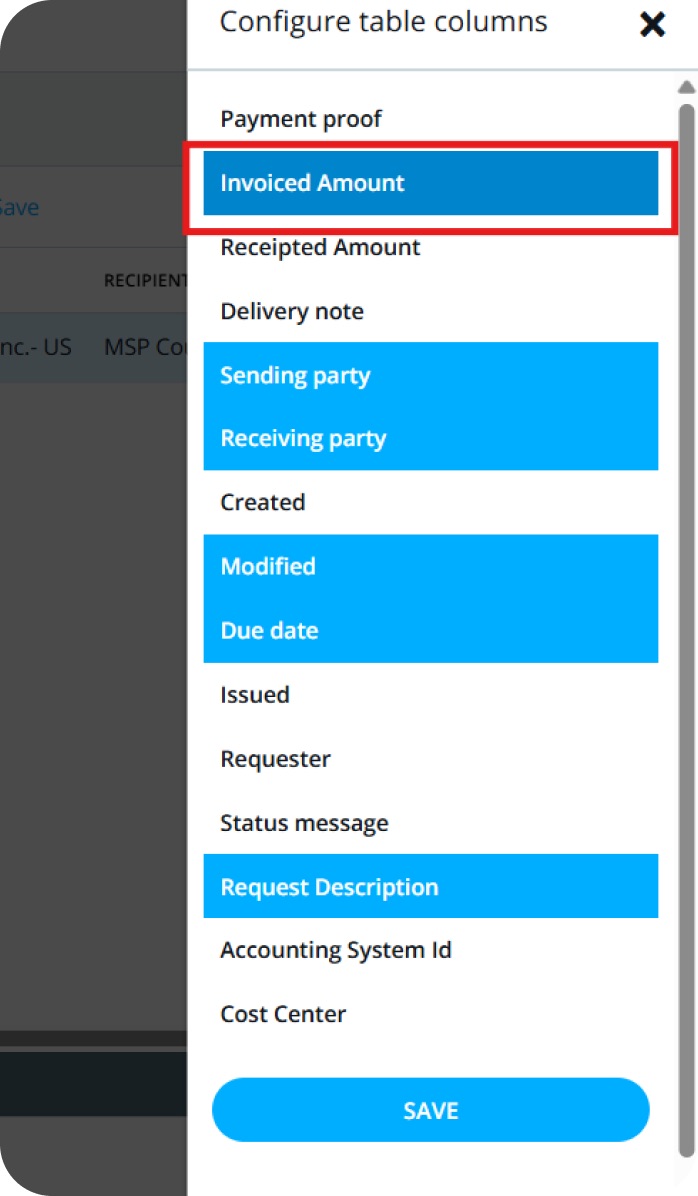Enable the Receipted Amount column
The width and height of the screenshot is (698, 1196).
pos(320,248)
